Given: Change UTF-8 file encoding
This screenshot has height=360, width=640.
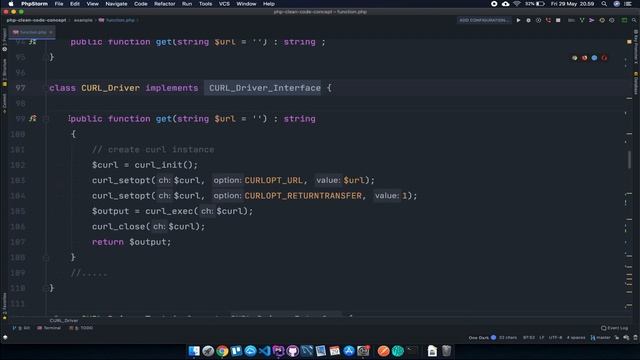Looking at the screenshot, I should [x=556, y=338].
